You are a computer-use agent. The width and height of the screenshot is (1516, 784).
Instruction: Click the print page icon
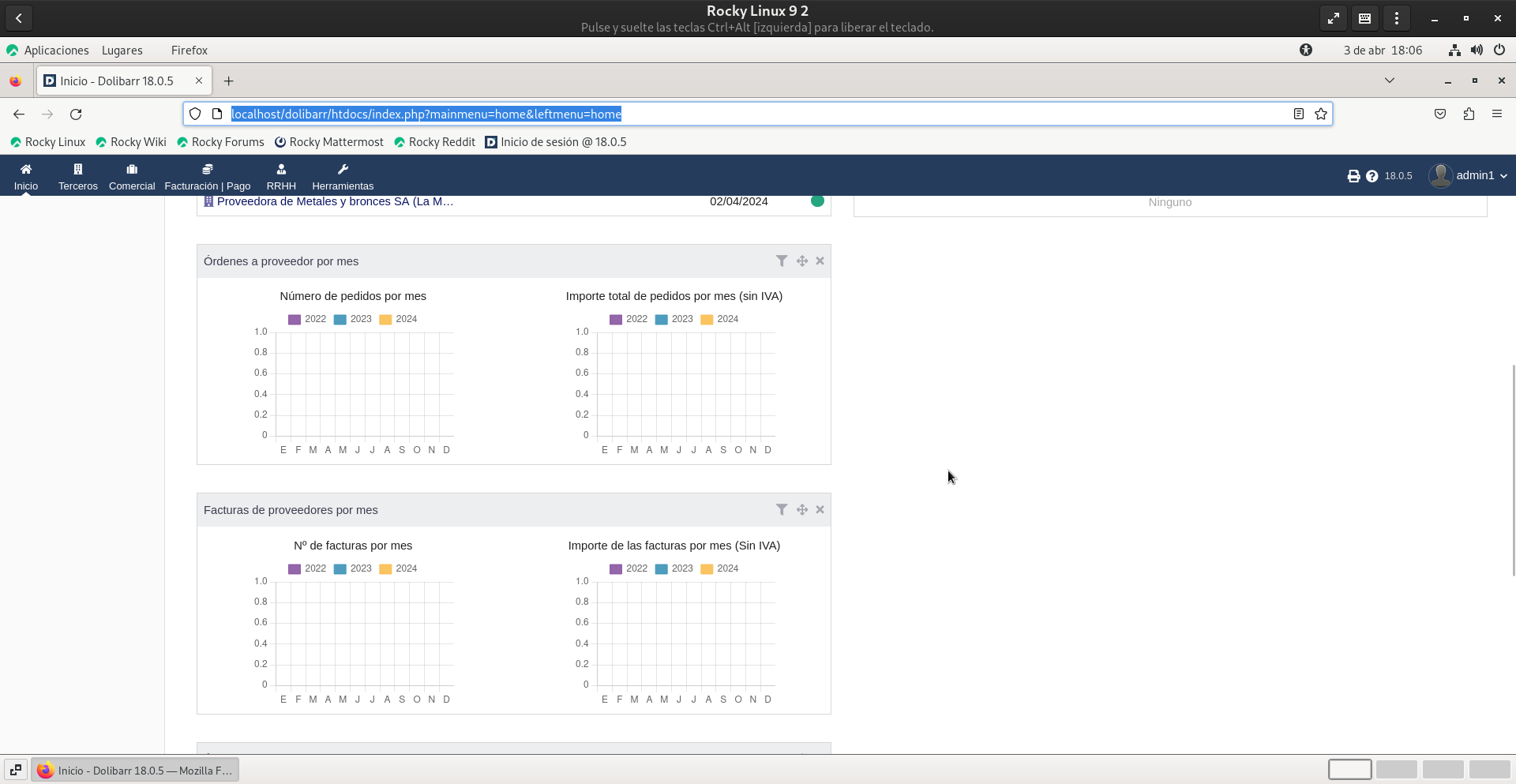click(1353, 176)
